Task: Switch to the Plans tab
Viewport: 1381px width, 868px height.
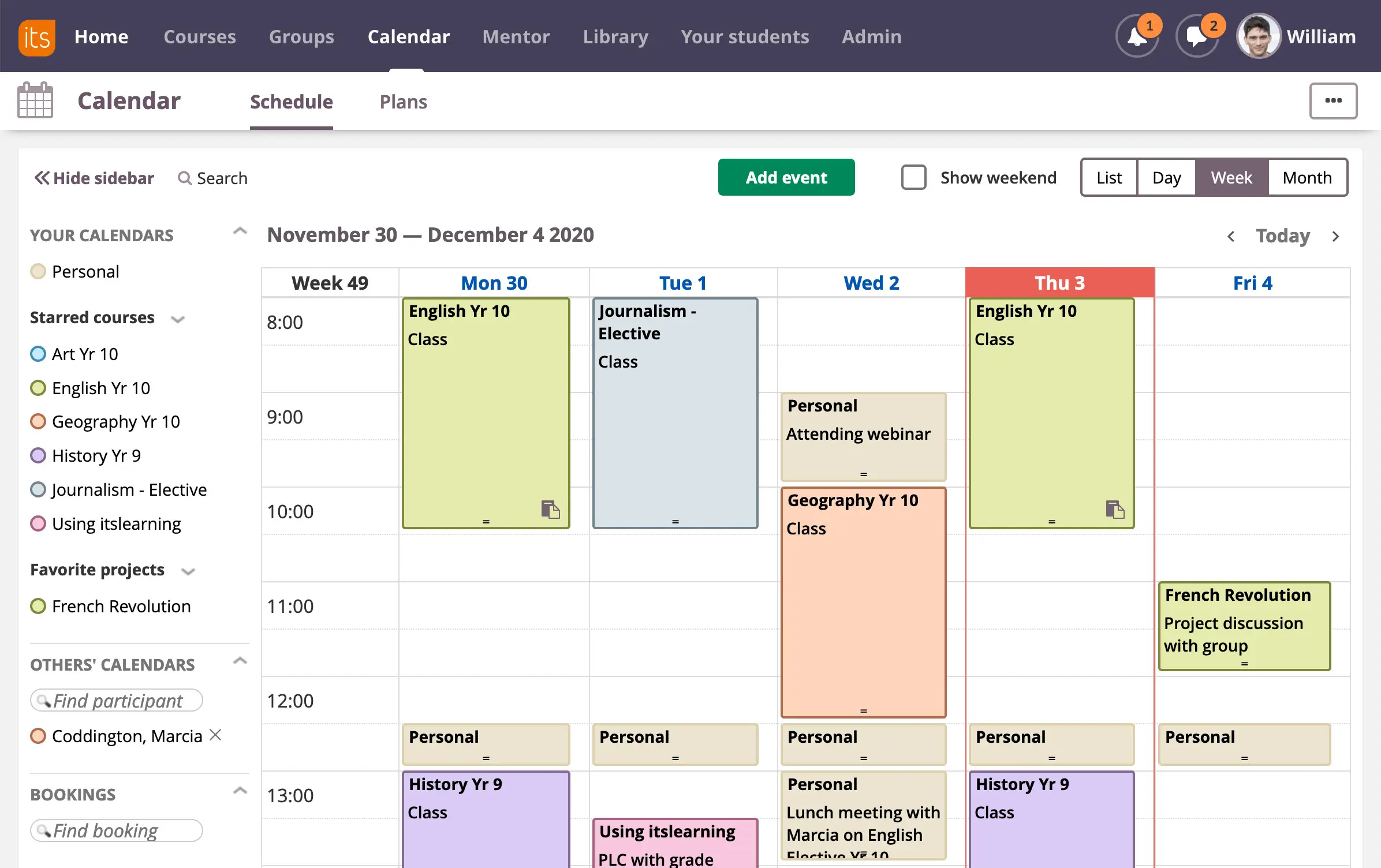Action: tap(403, 102)
